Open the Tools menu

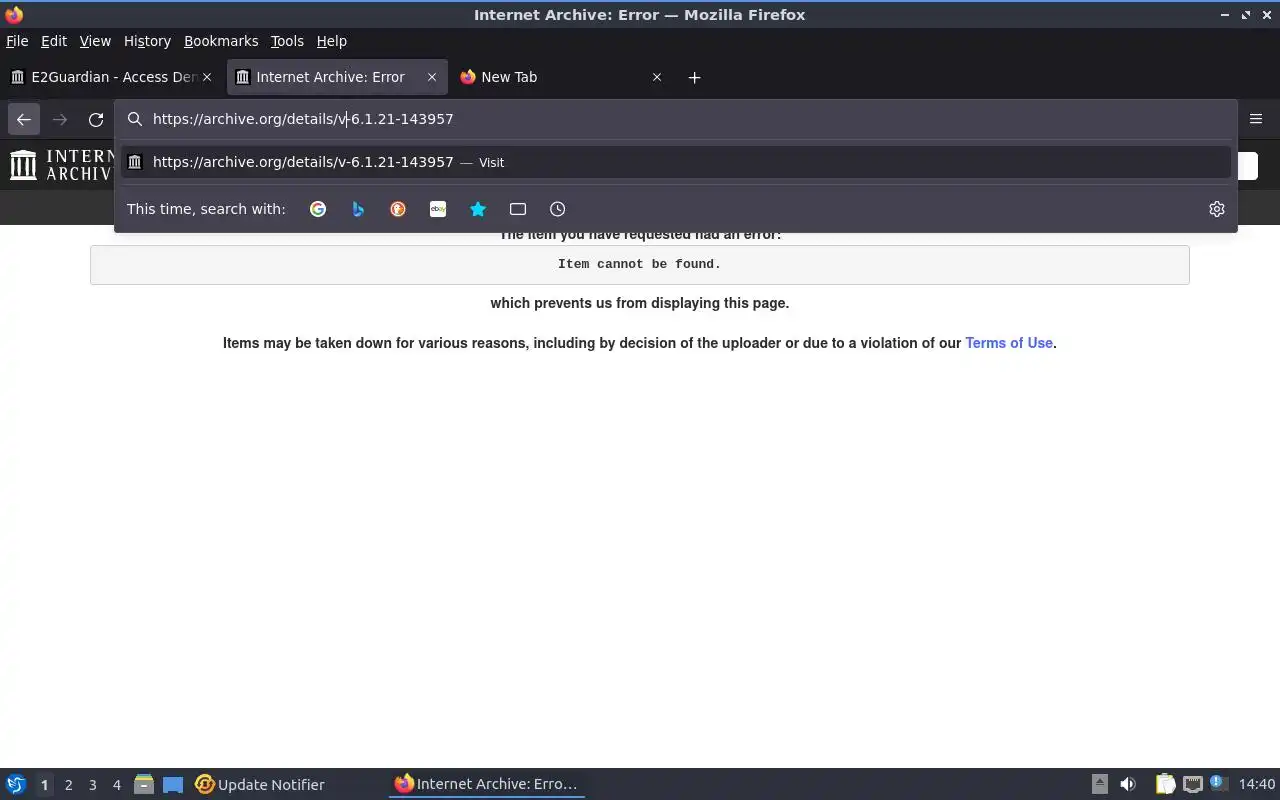point(287,41)
